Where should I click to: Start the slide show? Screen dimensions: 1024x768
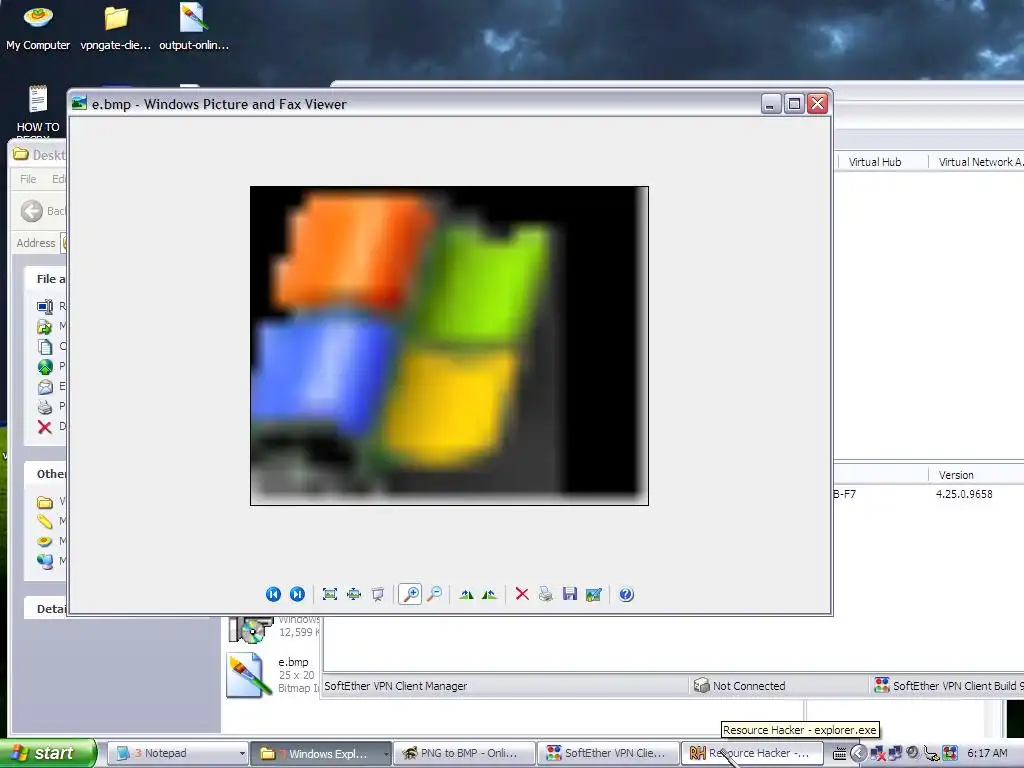point(377,594)
